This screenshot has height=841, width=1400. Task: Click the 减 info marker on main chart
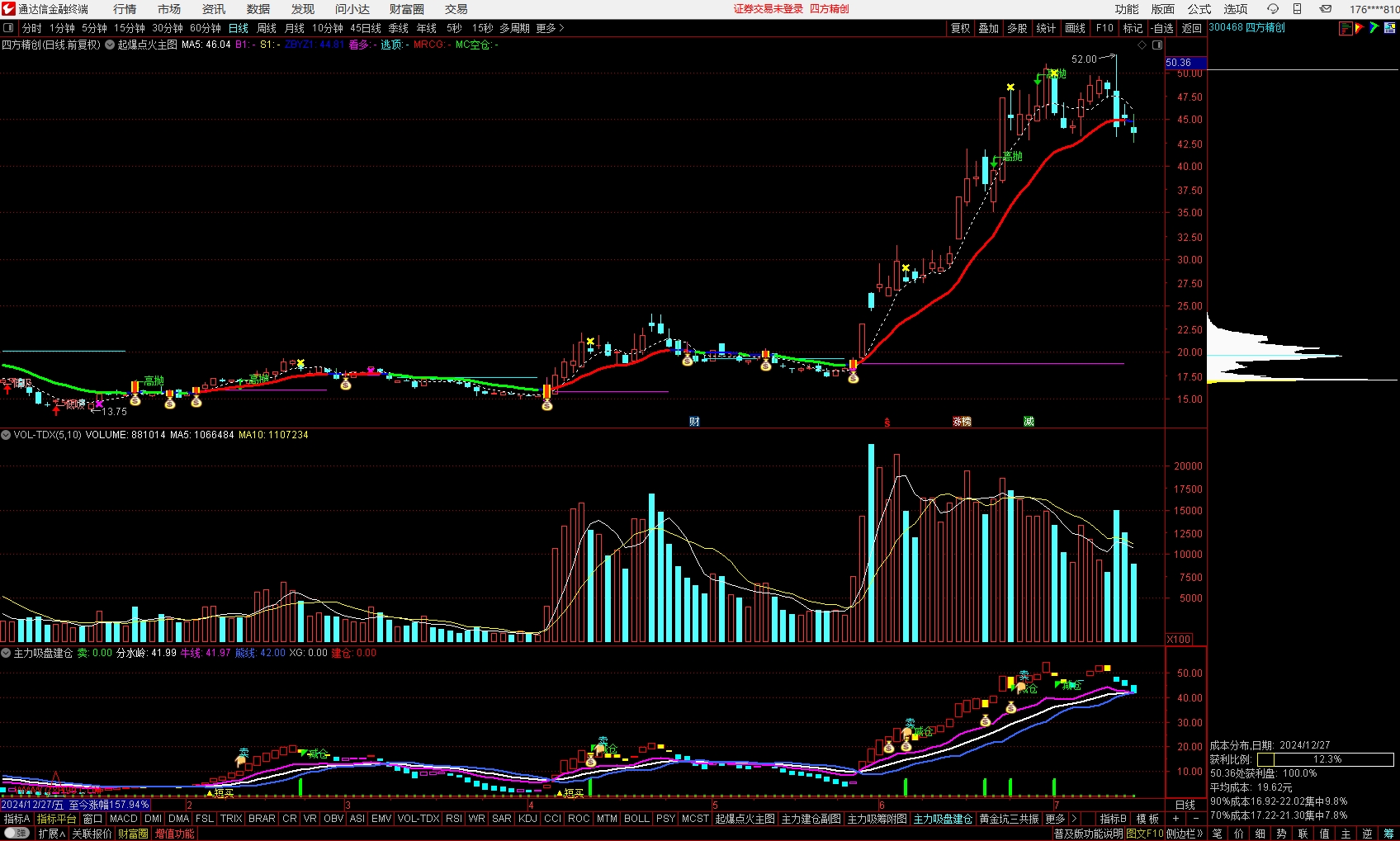1029,422
